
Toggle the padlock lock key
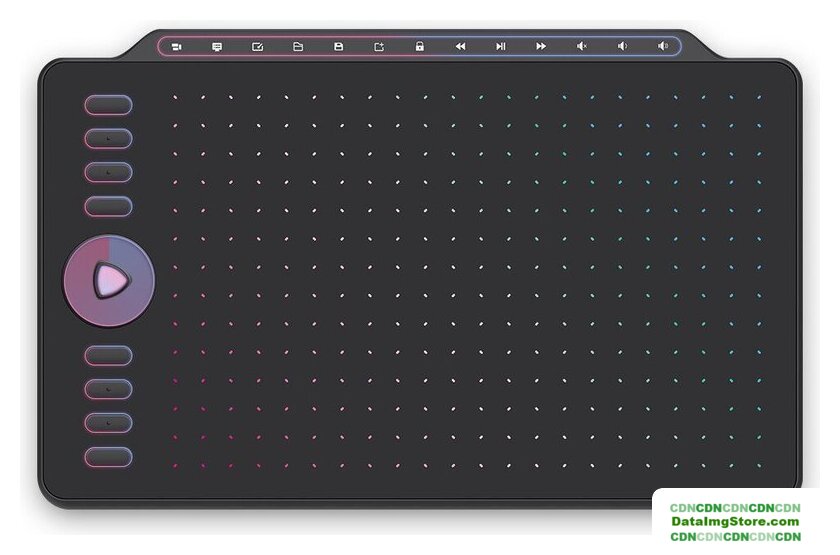point(419,47)
